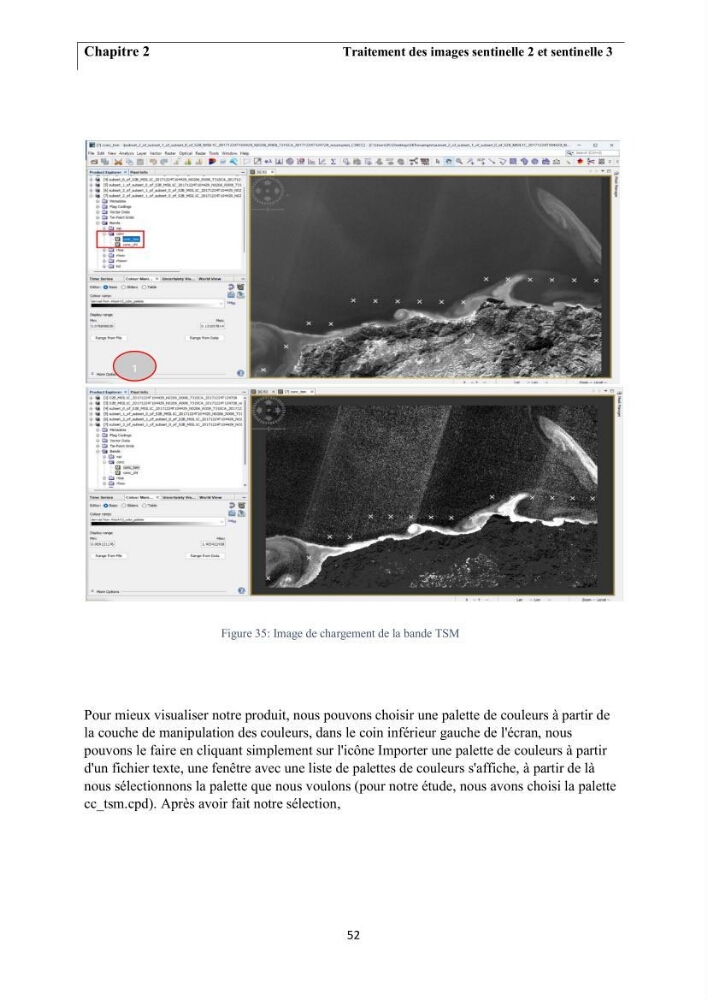
Task: Click reset arrow icon in top colour panel
Action: coord(231,287)
